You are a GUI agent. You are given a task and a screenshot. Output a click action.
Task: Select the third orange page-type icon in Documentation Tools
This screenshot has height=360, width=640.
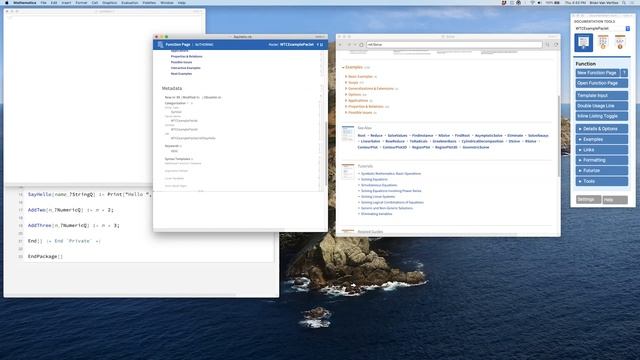click(620, 42)
